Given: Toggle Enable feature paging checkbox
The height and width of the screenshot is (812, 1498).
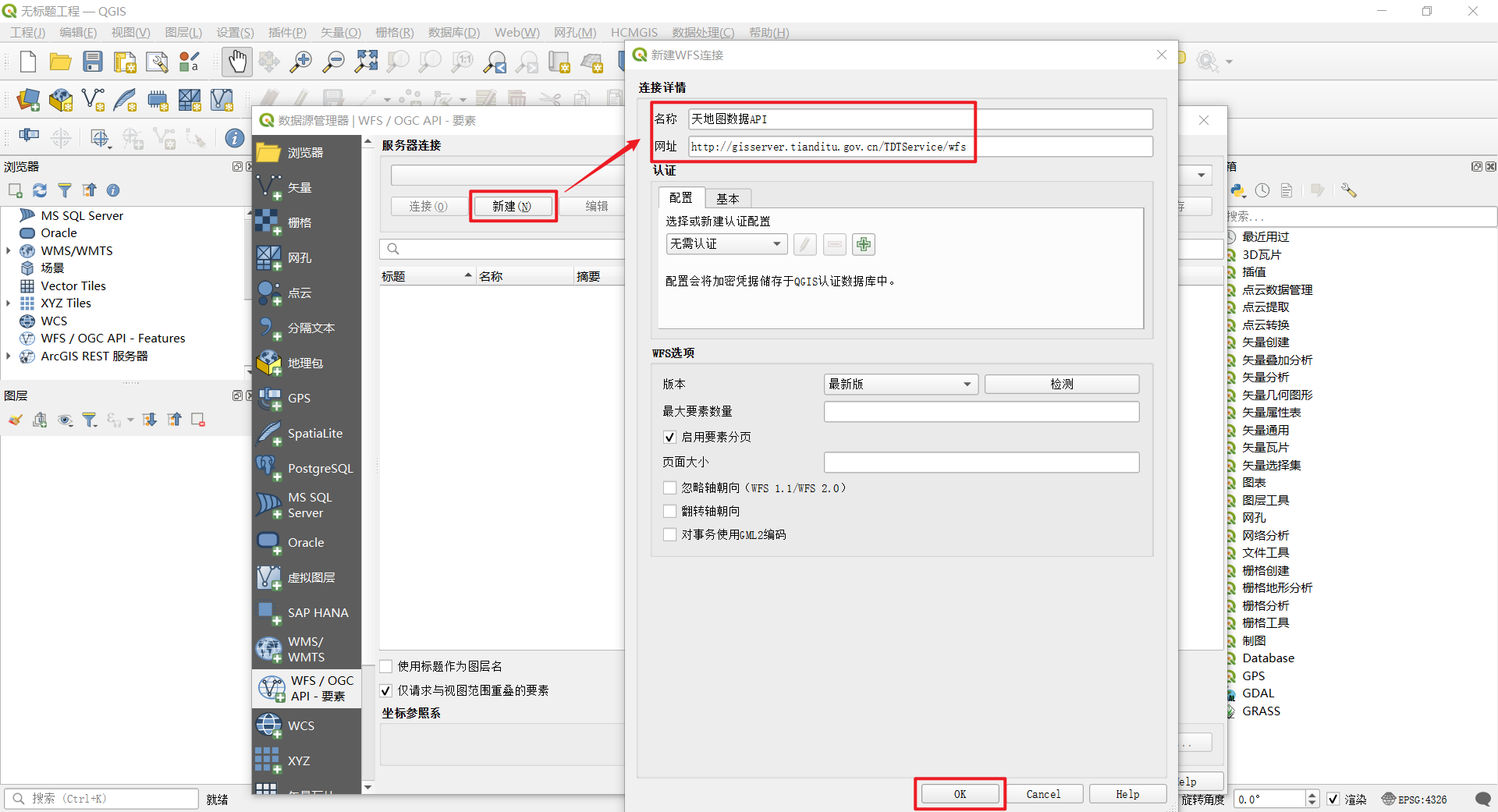Looking at the screenshot, I should (669, 438).
